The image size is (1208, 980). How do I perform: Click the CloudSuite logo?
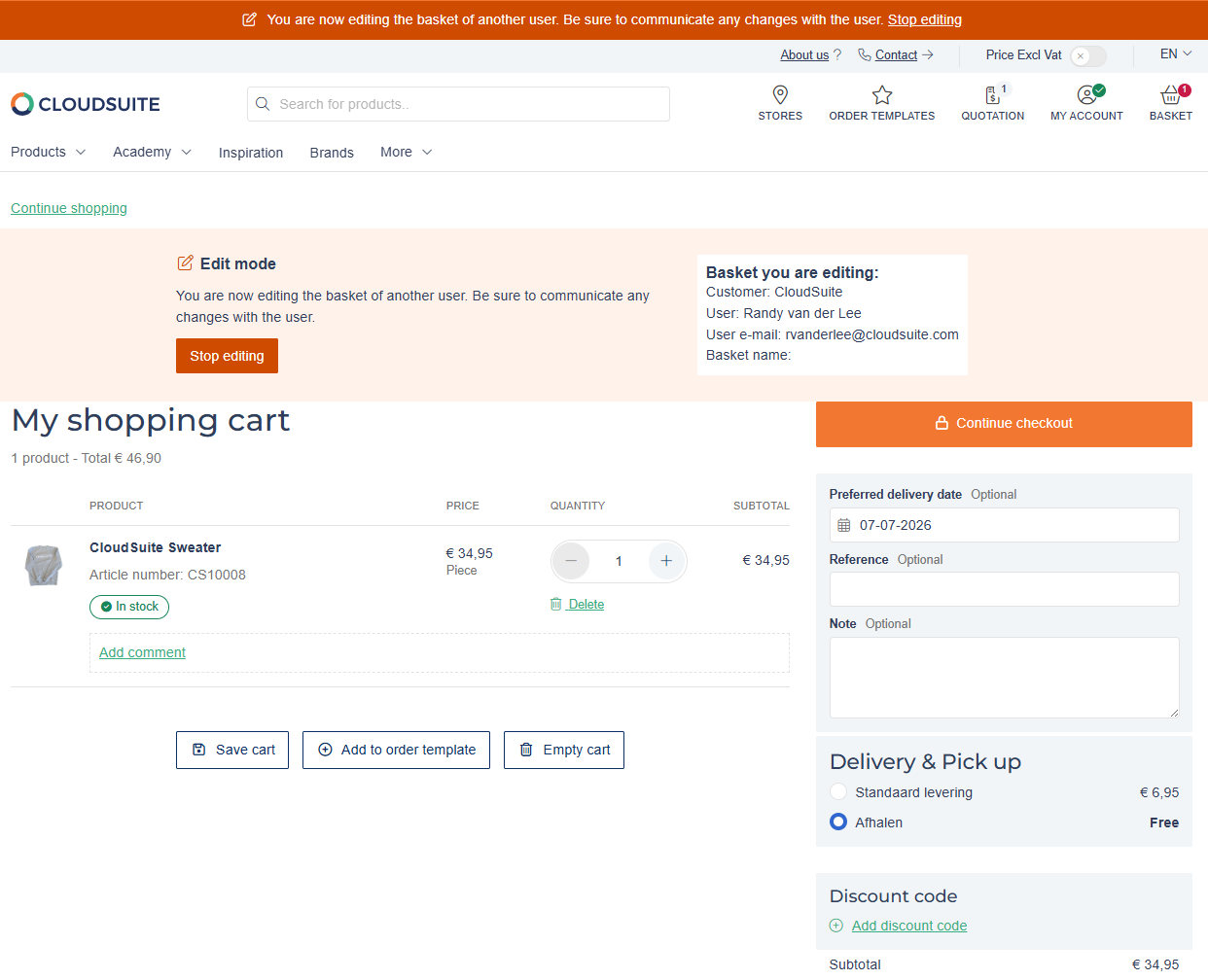click(x=86, y=104)
